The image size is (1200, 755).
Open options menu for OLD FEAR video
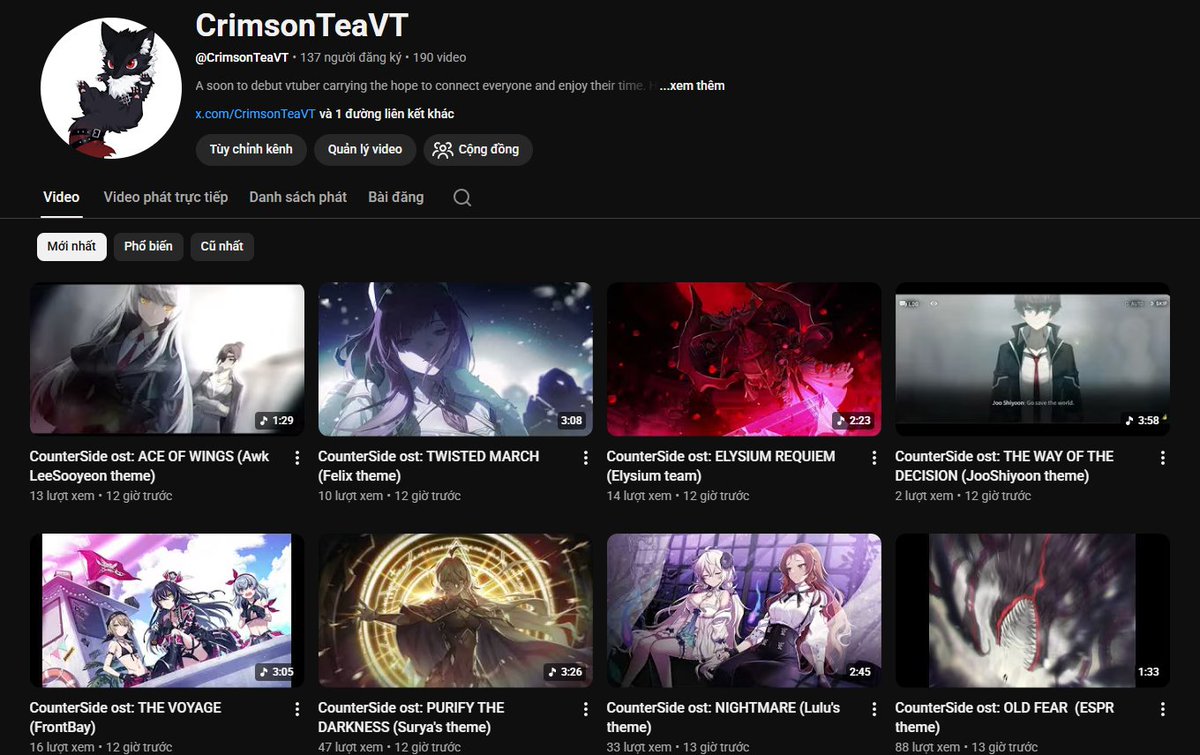coord(1163,709)
